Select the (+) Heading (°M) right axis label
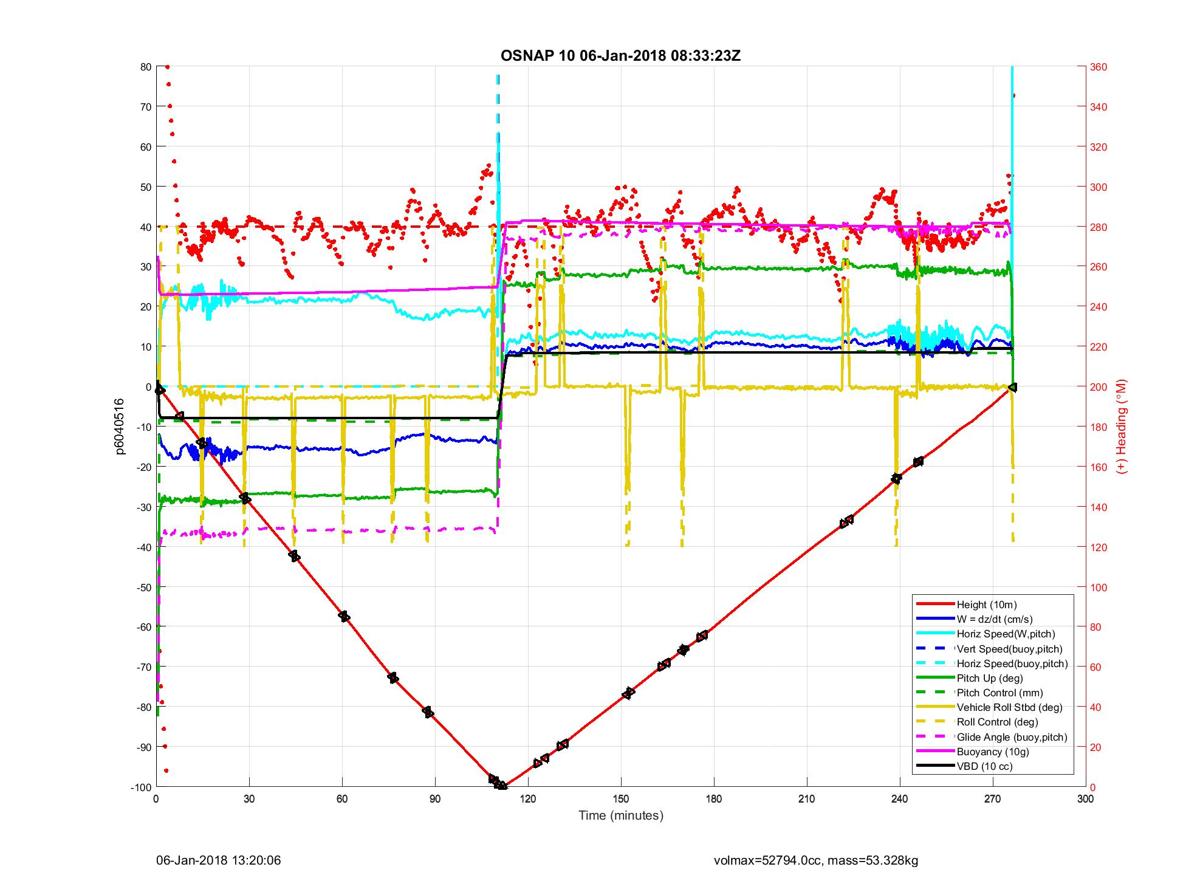Screen dimensions: 1200x885 coord(1122,426)
